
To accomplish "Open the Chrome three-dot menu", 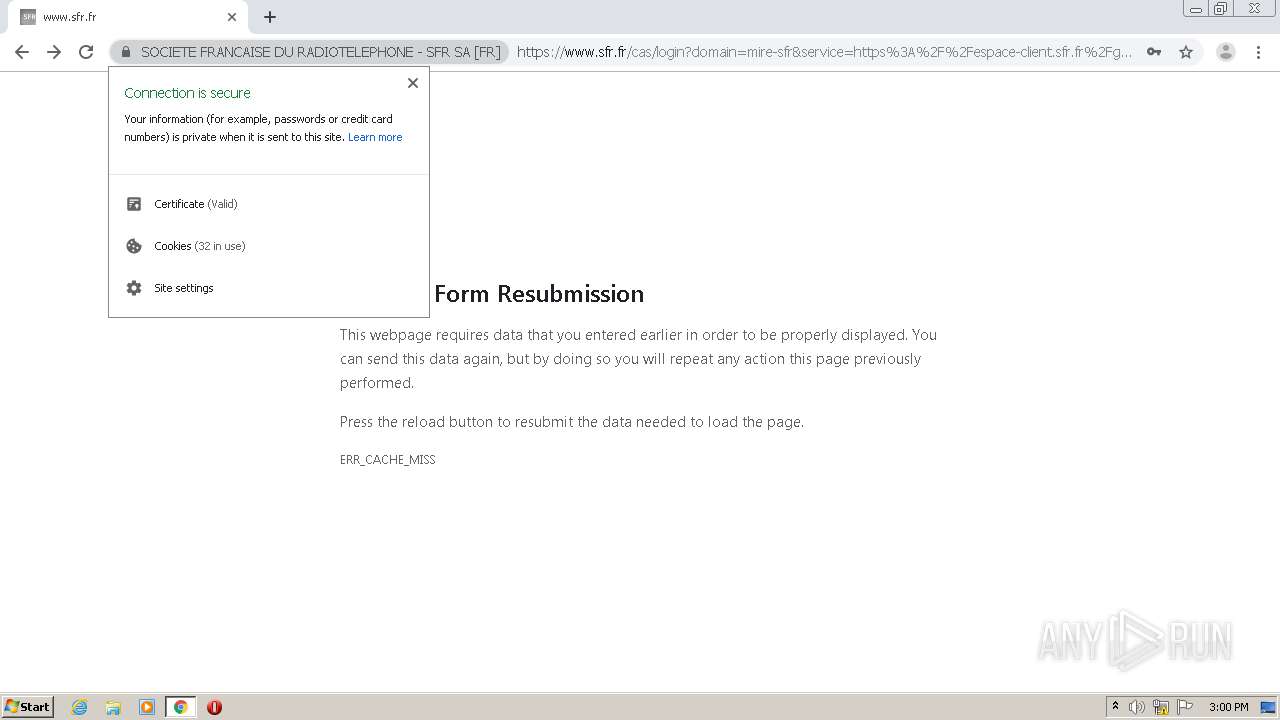I will pos(1258,52).
